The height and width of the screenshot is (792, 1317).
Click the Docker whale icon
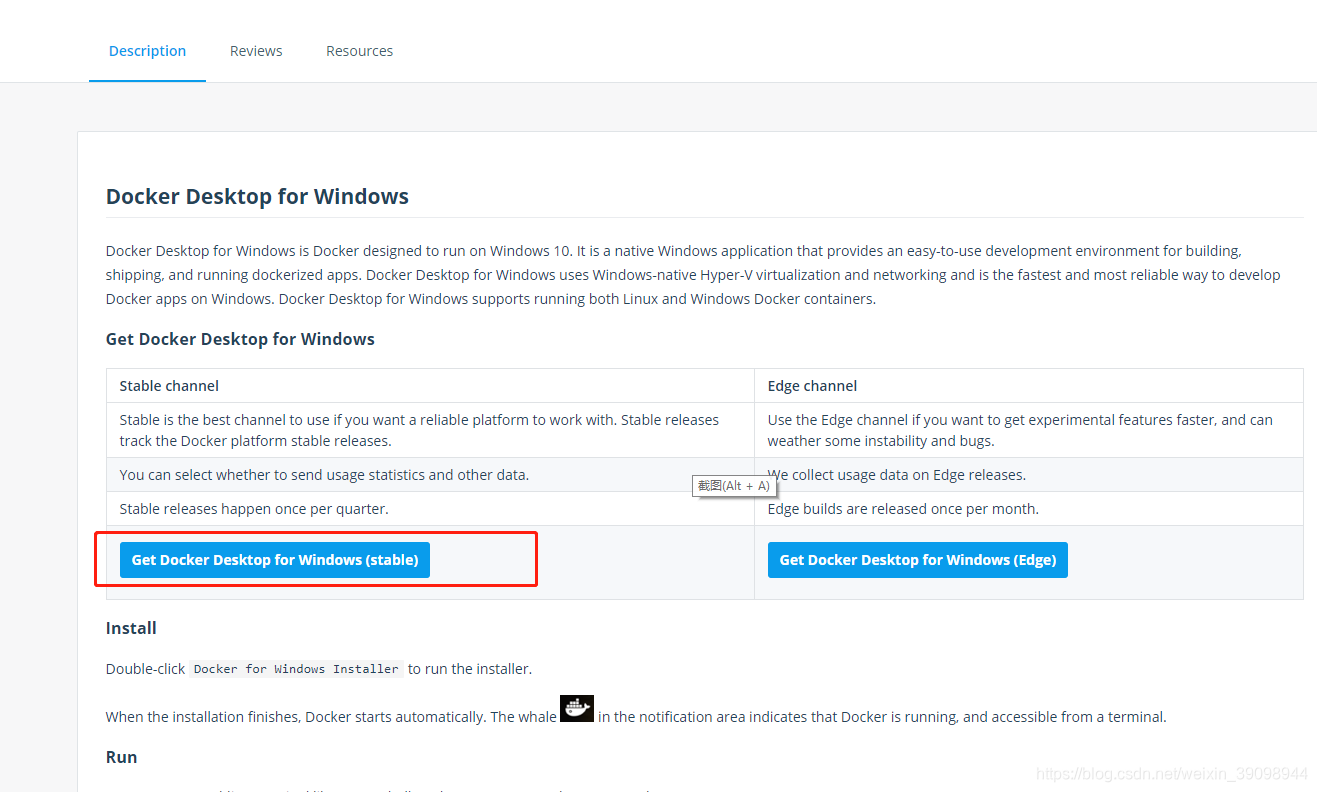577,709
